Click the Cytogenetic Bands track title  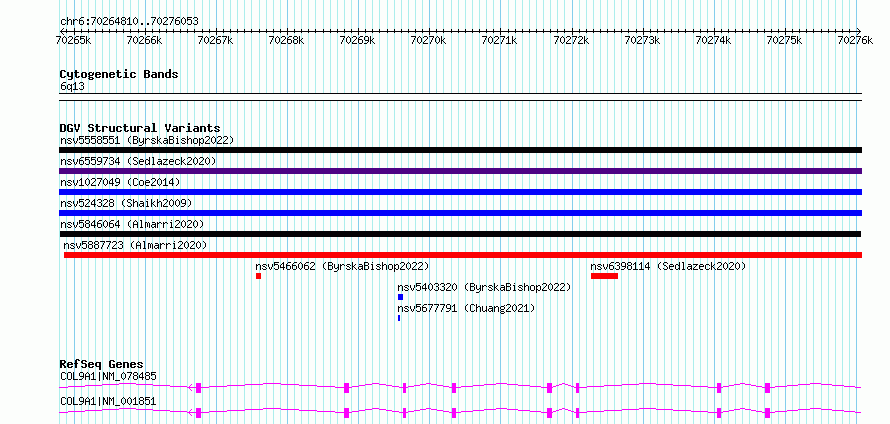(119, 74)
